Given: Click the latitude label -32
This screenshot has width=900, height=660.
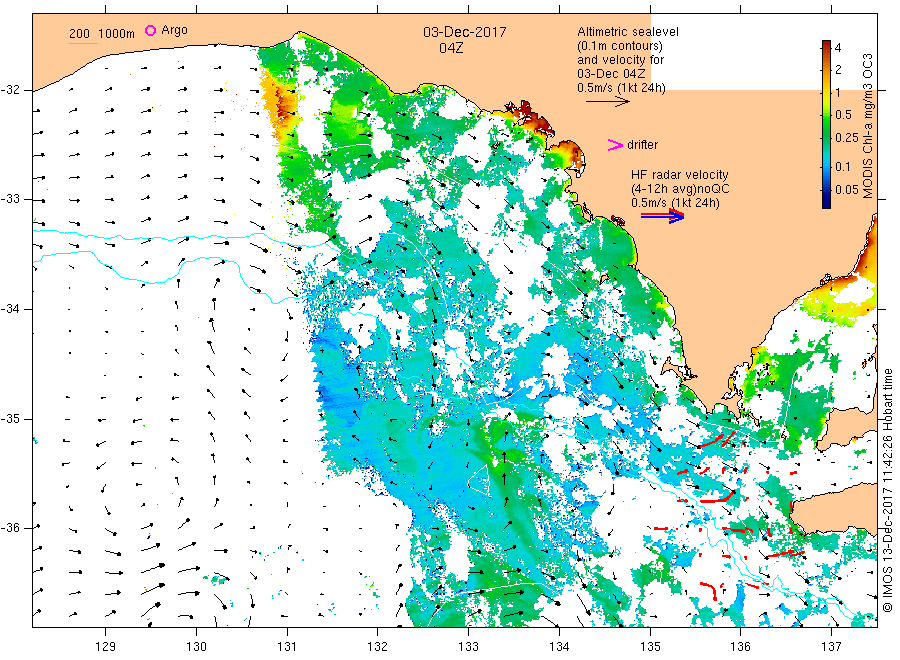Looking at the screenshot, I should pos(10,90).
